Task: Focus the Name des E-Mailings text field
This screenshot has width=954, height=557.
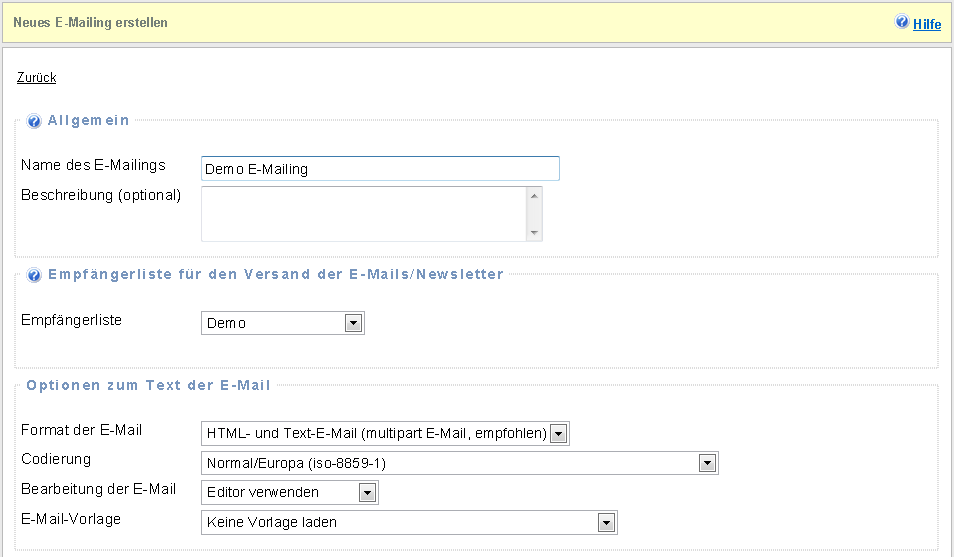Action: (x=380, y=169)
